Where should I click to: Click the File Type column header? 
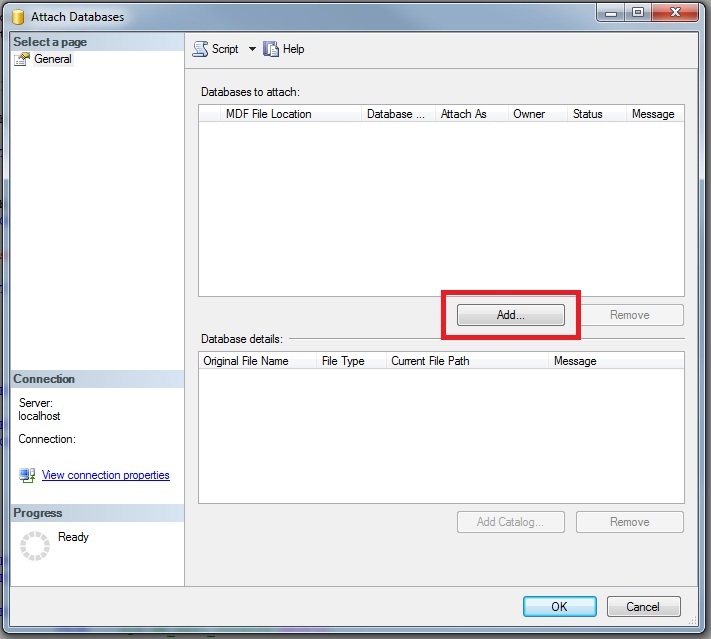pyautogui.click(x=342, y=361)
